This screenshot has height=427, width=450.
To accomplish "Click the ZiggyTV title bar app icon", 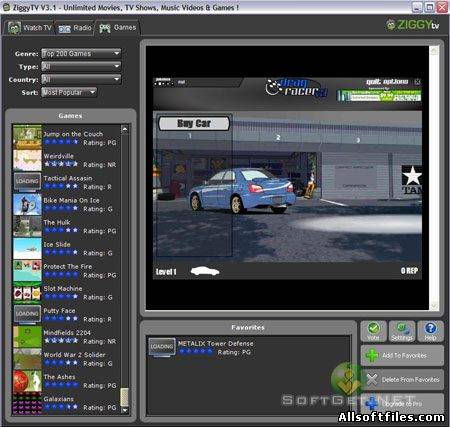I will click(x=6, y=7).
